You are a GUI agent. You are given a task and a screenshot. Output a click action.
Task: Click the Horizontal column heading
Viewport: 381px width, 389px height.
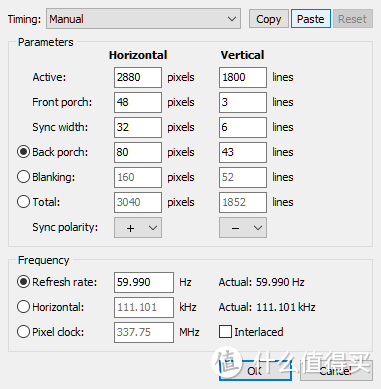pos(138,55)
